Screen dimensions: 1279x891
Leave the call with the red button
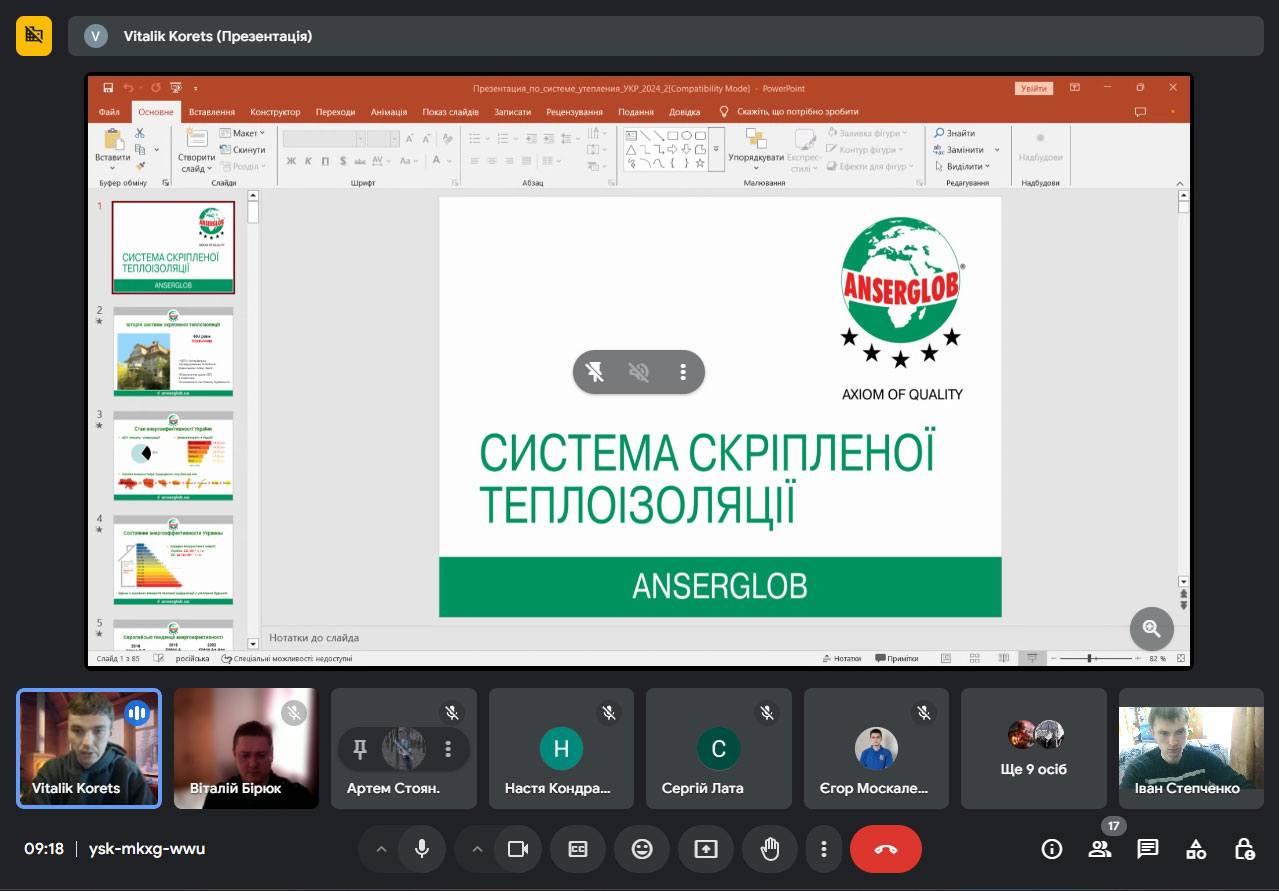point(886,849)
